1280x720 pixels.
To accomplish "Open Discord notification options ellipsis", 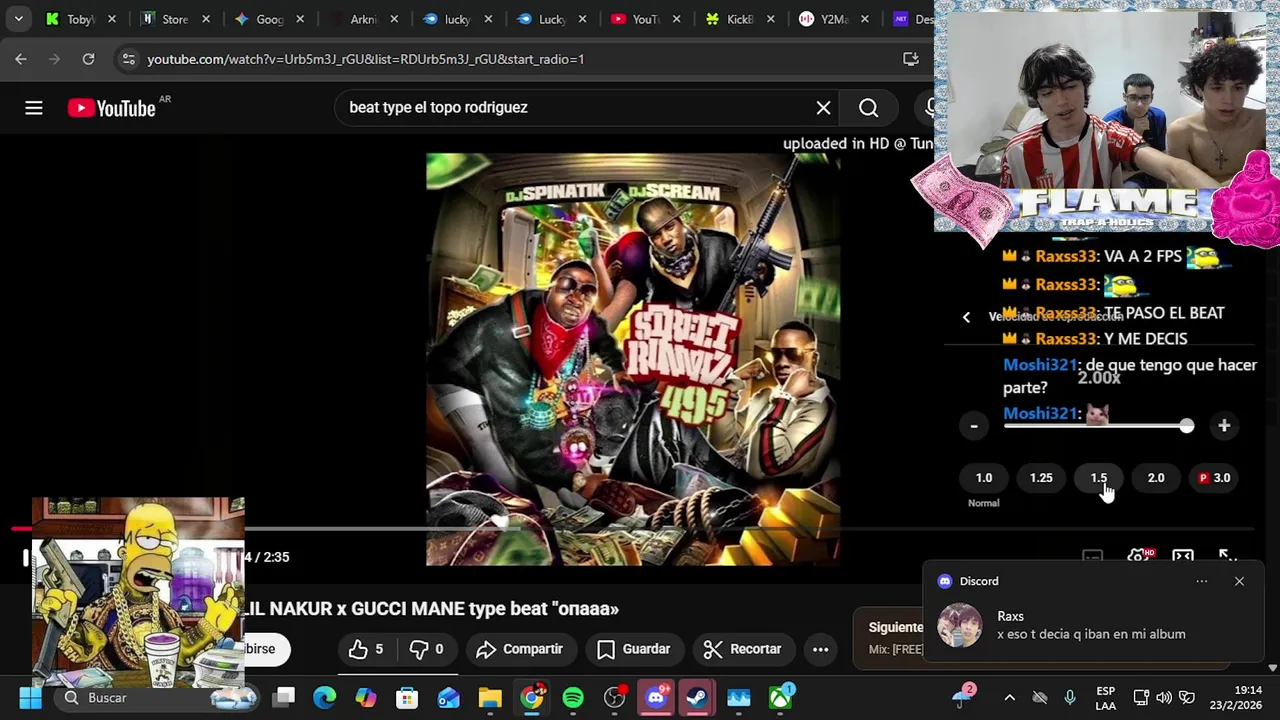I will 1202,581.
